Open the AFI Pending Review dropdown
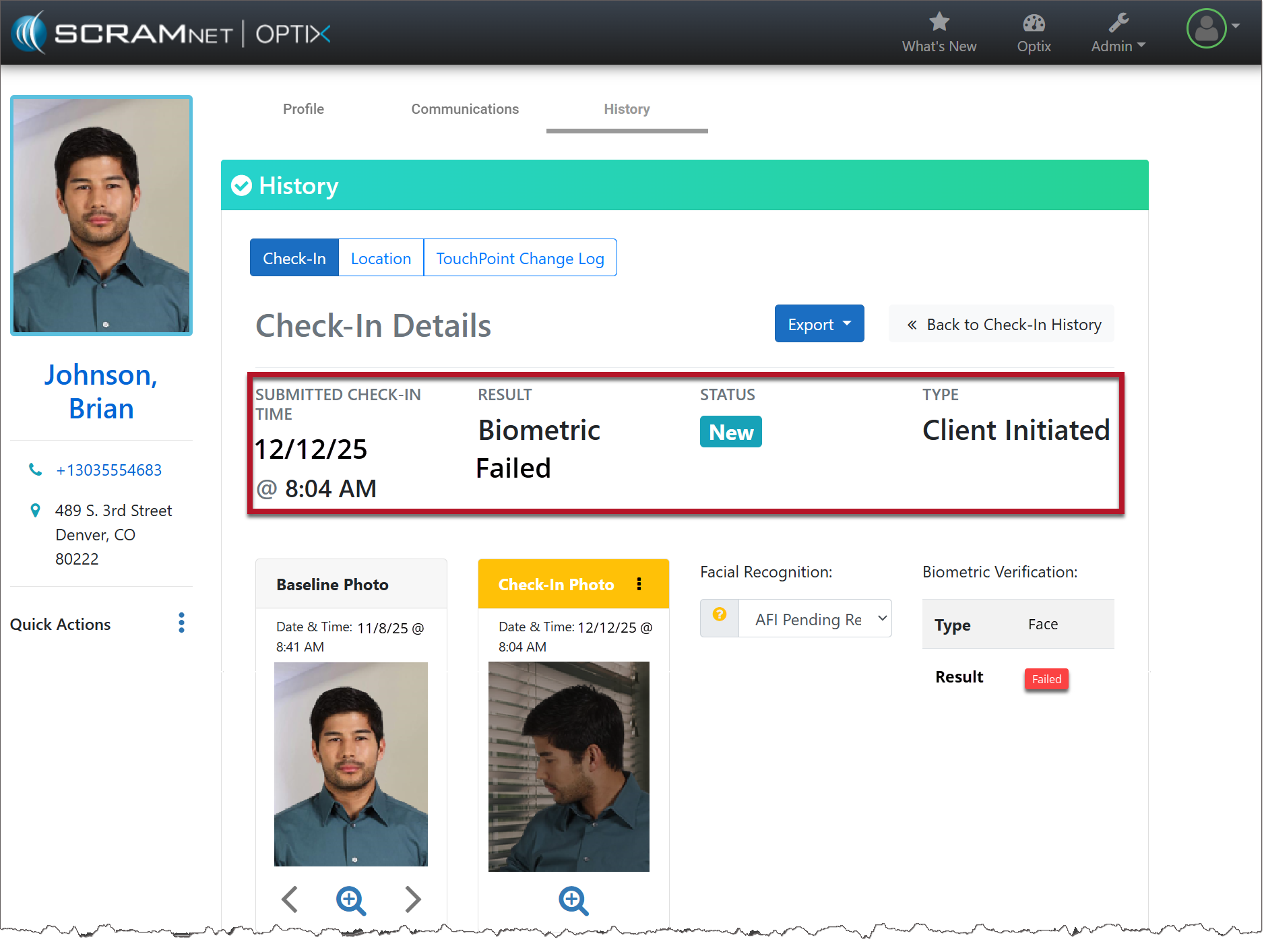 [x=815, y=619]
